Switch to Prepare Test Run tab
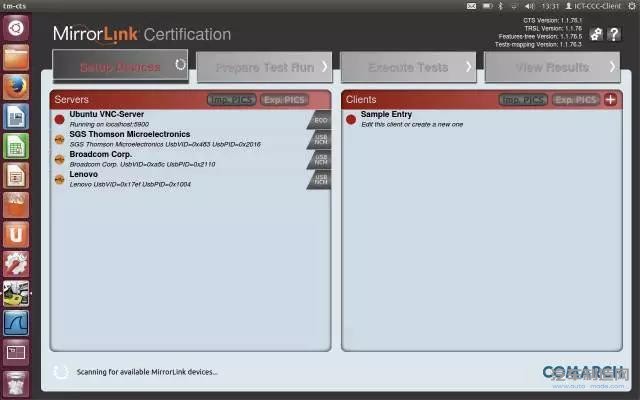This screenshot has height=400, width=640. [x=264, y=67]
